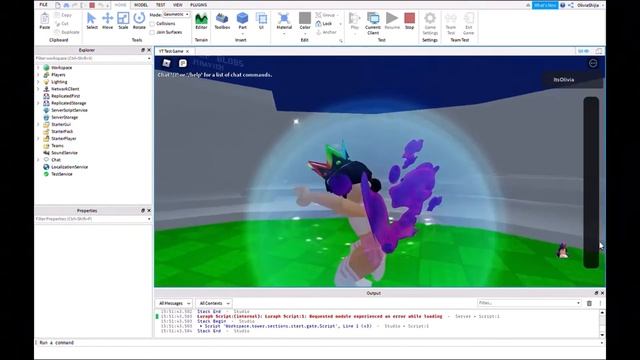640x360 pixels.
Task: Open the viewport three-dots menu
Action: coord(593,63)
